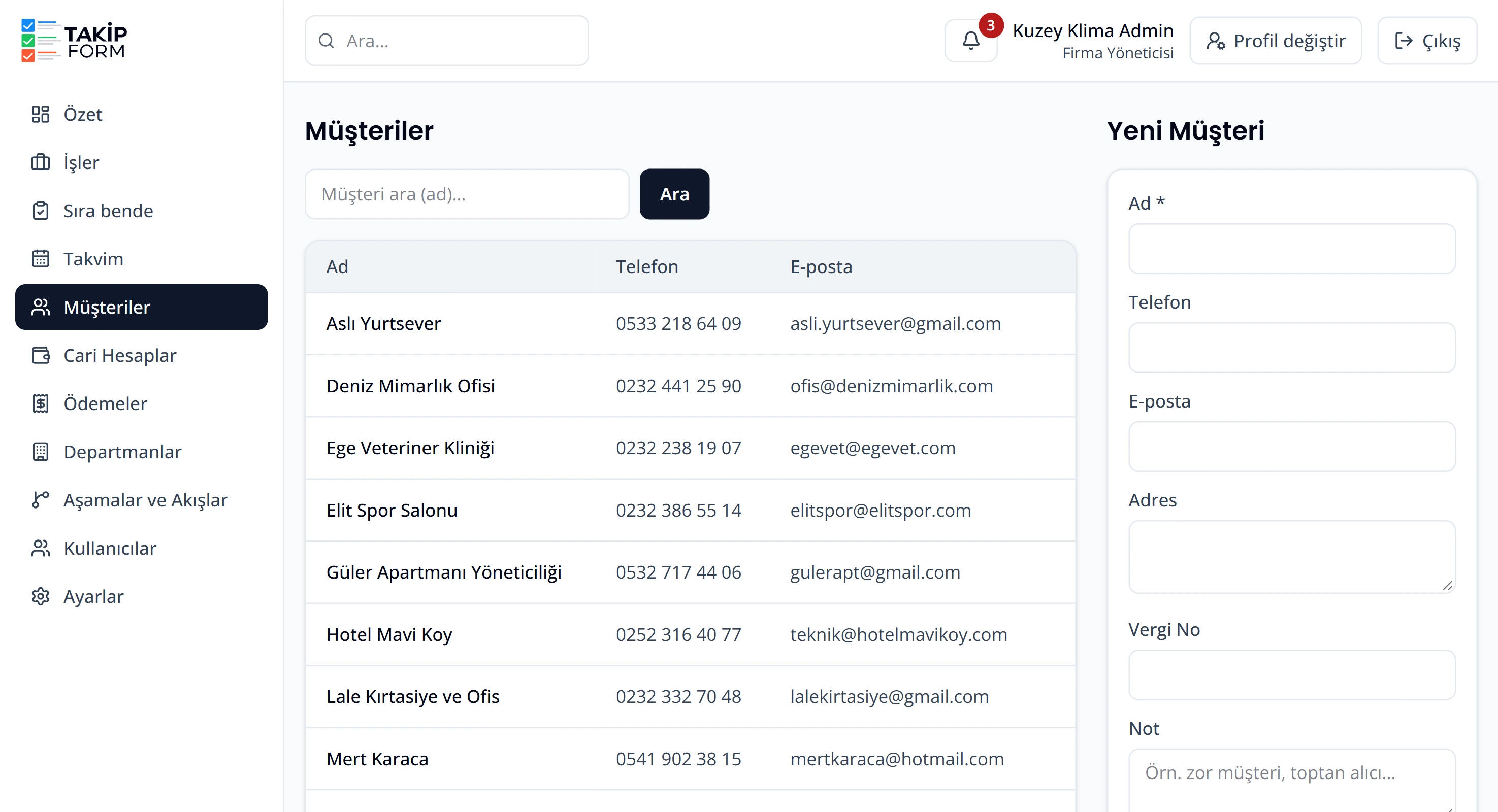The image size is (1498, 812).
Task: Click the Kullanıcılar people icon
Action: point(40,549)
